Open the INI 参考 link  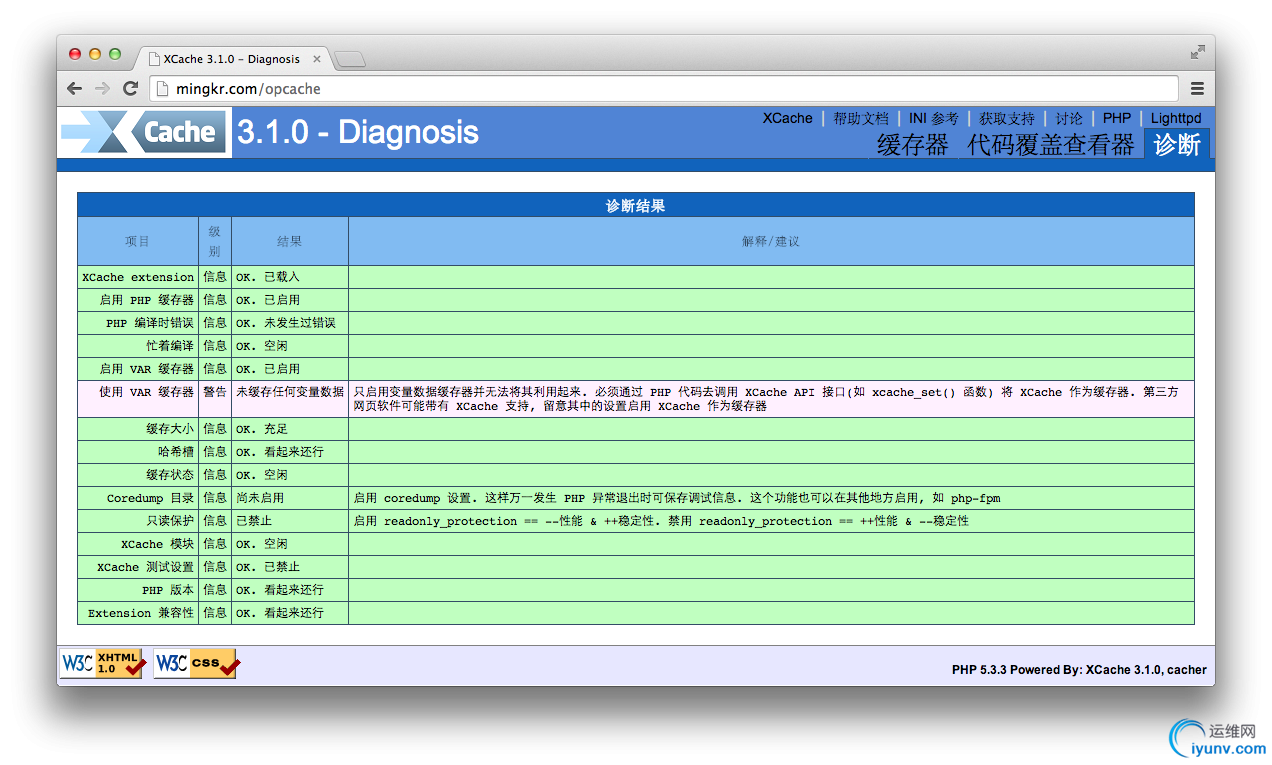coord(934,118)
